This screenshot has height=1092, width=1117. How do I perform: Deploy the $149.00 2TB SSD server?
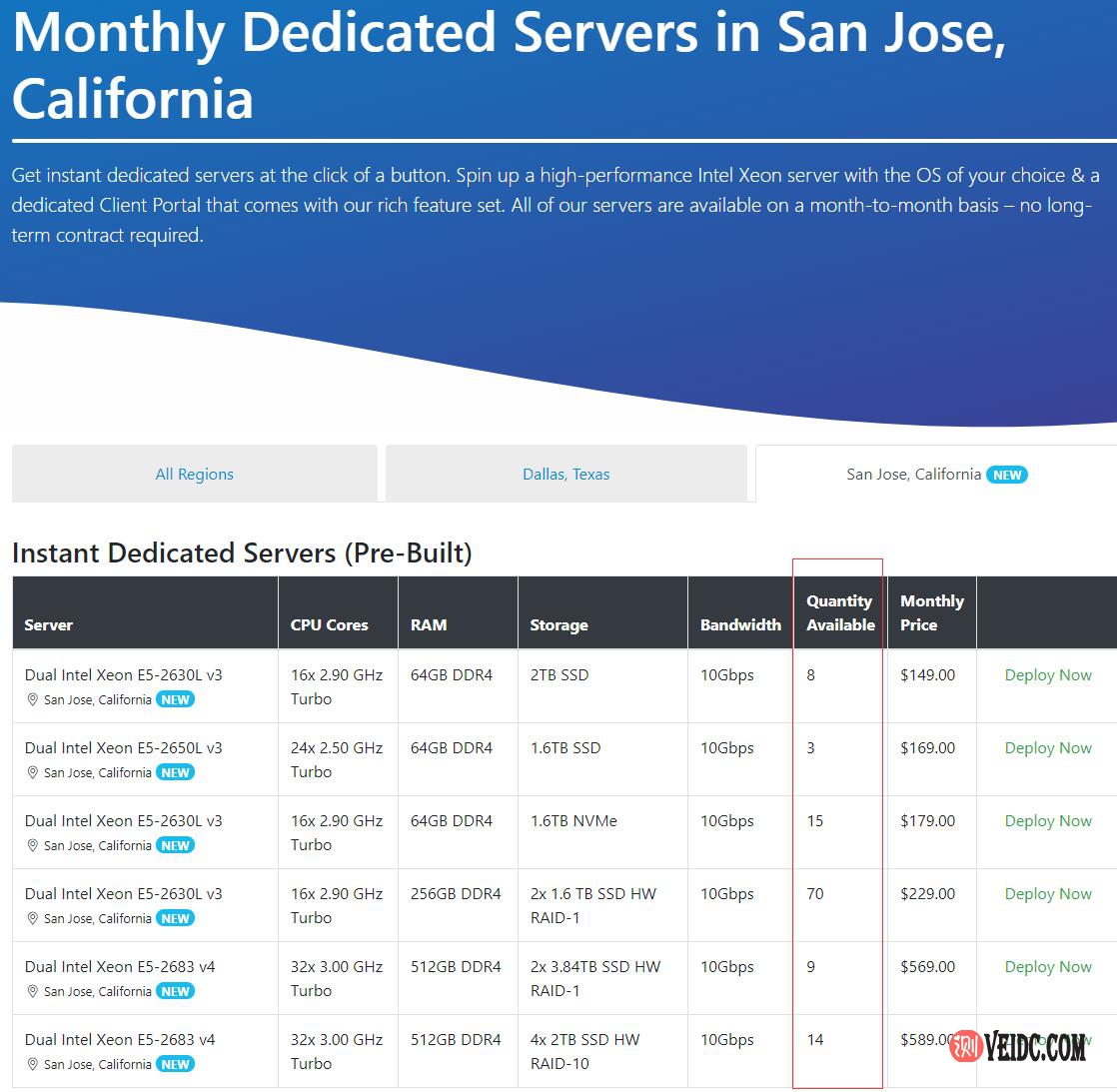pos(1047,675)
